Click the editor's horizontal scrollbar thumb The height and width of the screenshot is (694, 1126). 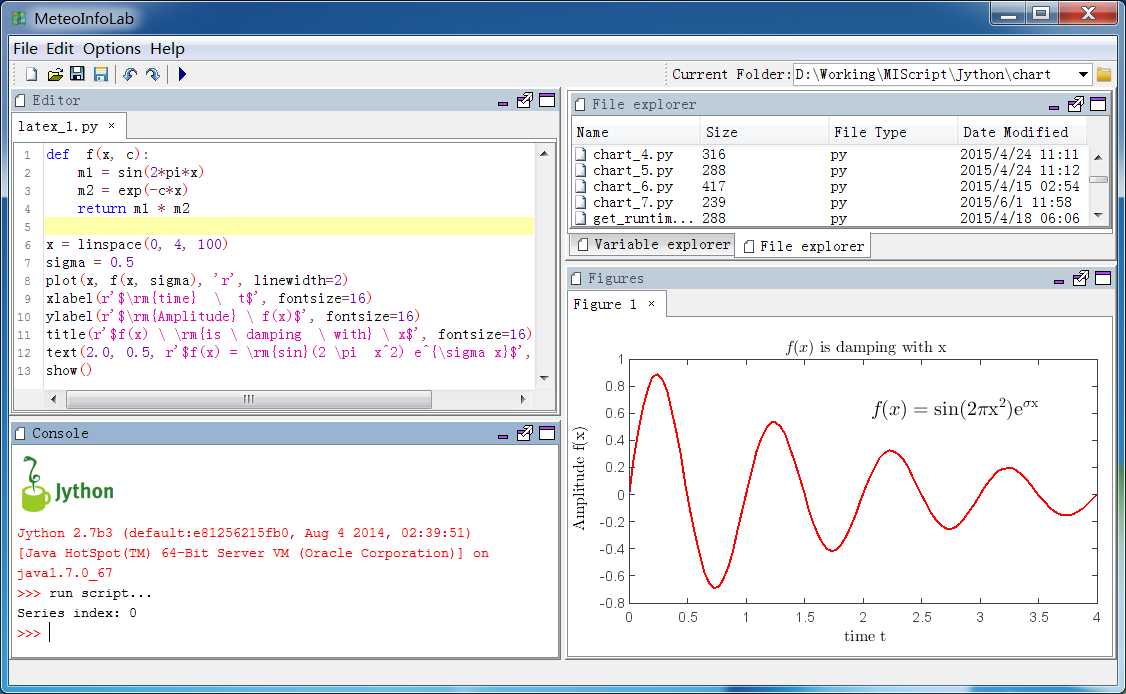248,399
